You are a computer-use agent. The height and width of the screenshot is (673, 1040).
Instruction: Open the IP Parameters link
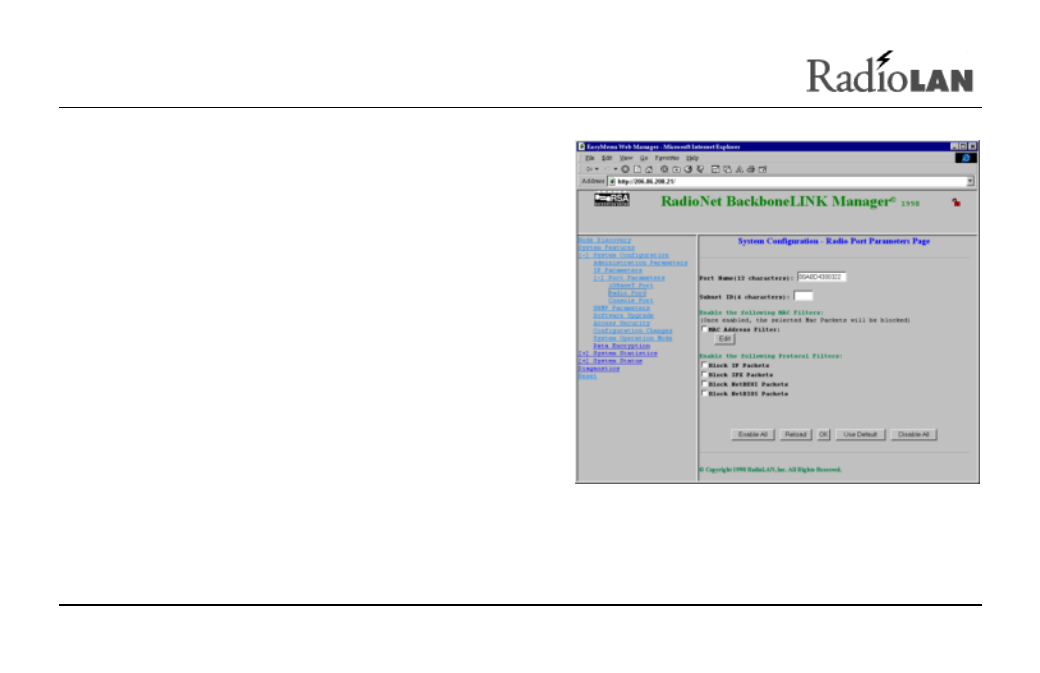618,271
